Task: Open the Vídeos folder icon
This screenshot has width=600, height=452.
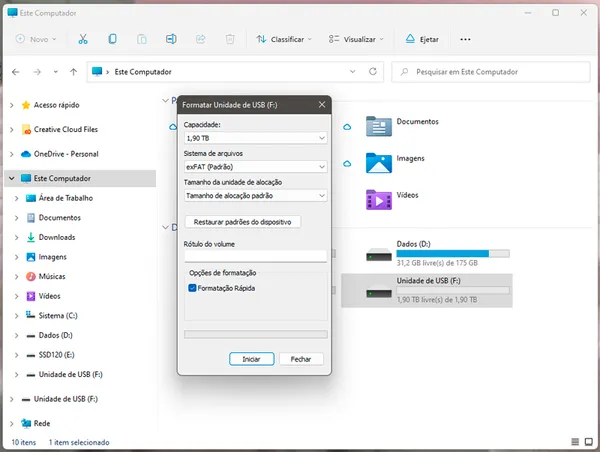Action: tap(378, 198)
